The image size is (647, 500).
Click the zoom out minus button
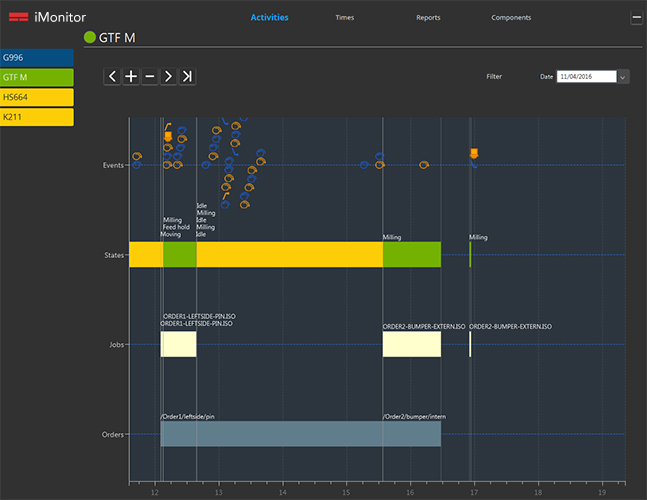click(149, 76)
